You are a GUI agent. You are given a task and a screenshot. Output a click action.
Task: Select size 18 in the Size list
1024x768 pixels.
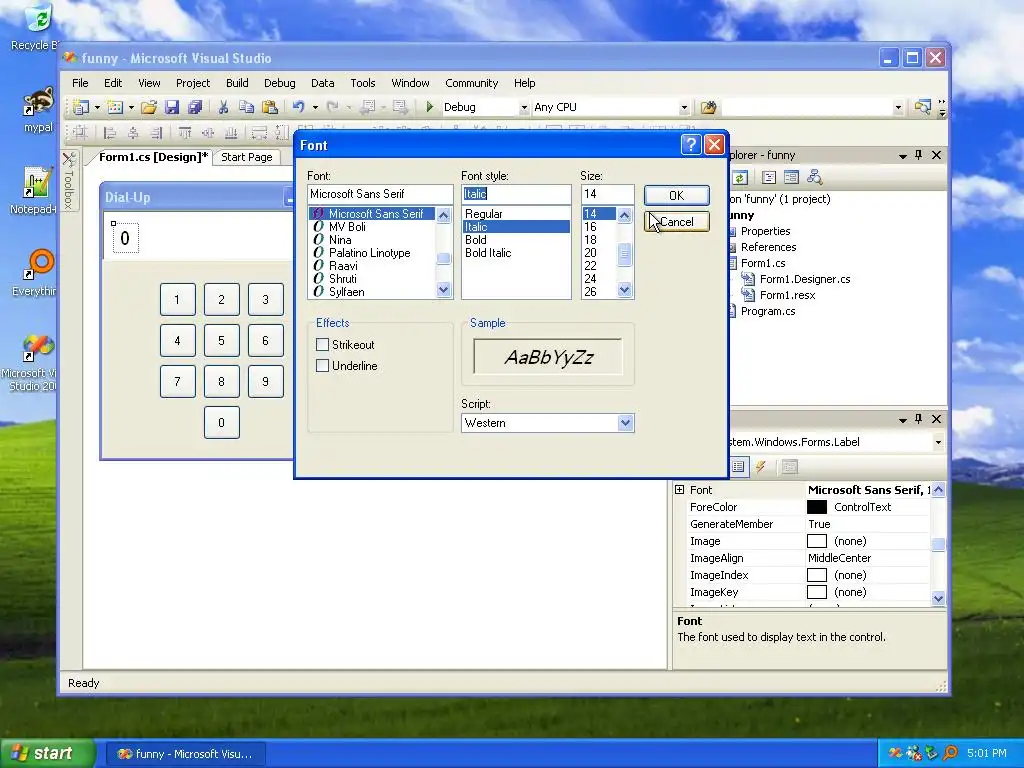590,240
